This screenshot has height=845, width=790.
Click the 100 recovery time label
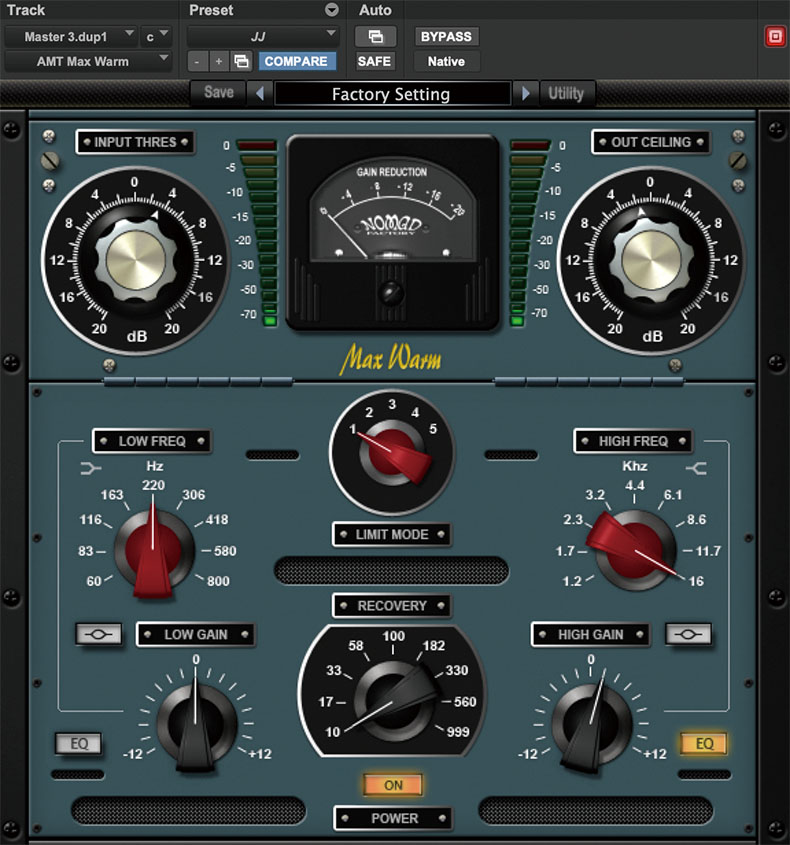click(x=393, y=636)
